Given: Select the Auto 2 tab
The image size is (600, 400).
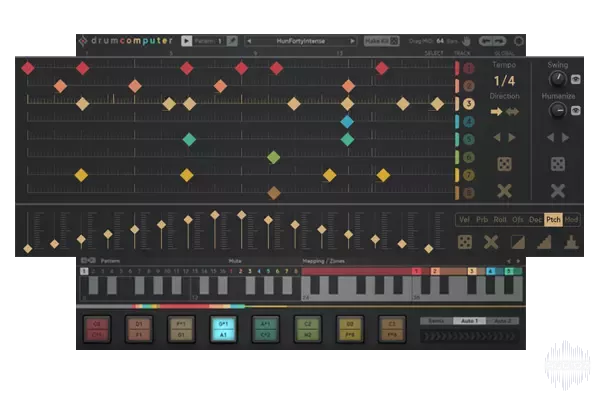Looking at the screenshot, I should [x=502, y=321].
